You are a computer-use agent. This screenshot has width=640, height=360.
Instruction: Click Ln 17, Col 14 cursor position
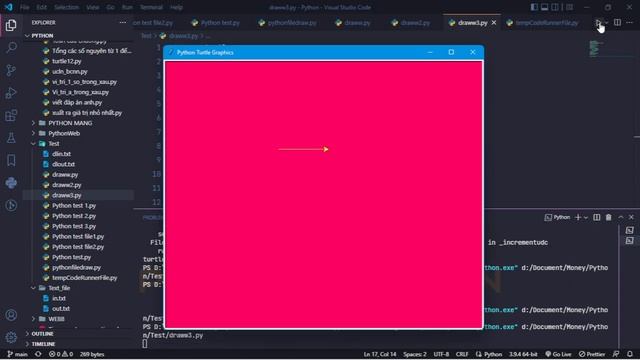pyautogui.click(x=380, y=354)
